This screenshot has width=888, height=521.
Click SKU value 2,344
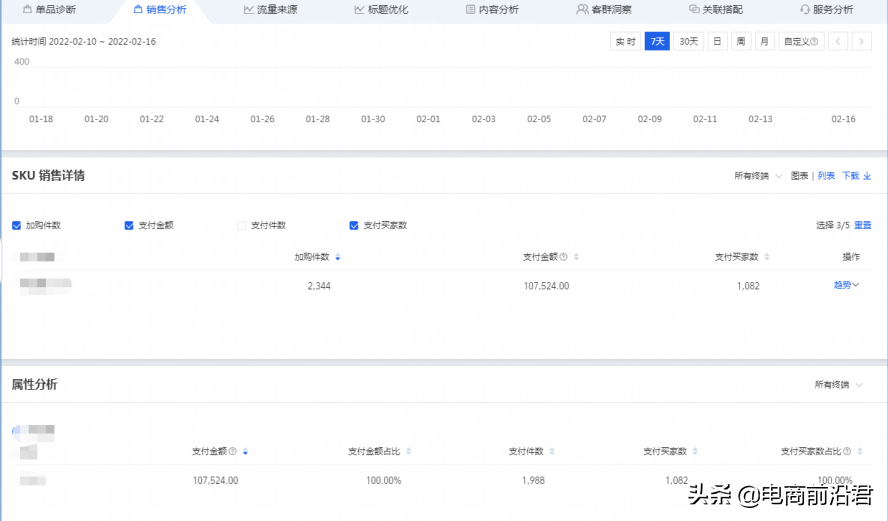(x=319, y=286)
